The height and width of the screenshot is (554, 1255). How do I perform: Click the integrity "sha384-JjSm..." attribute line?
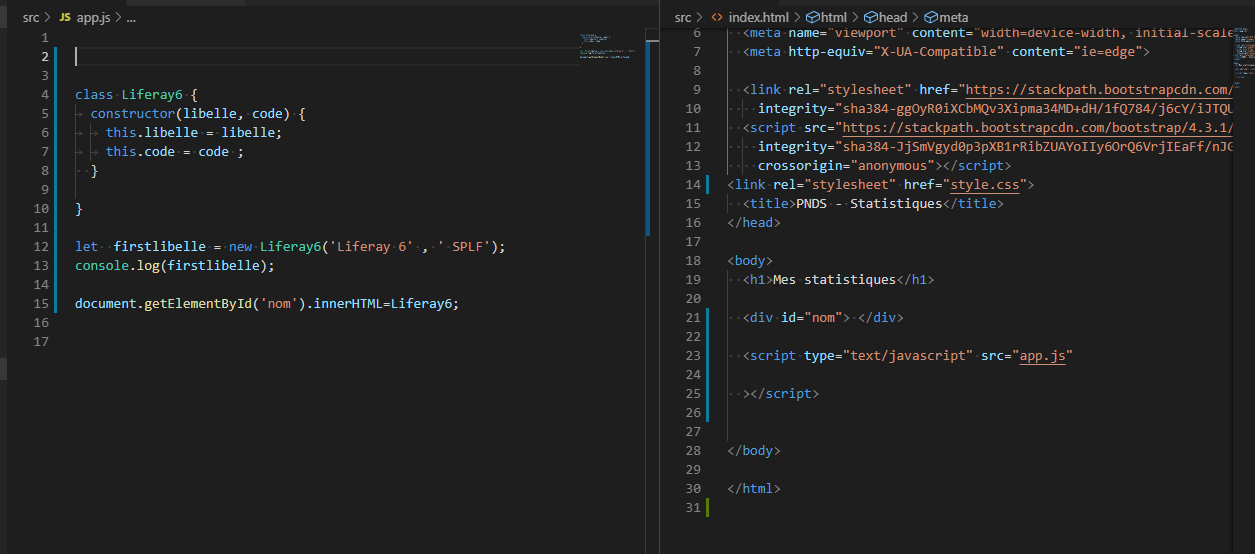click(x=995, y=147)
